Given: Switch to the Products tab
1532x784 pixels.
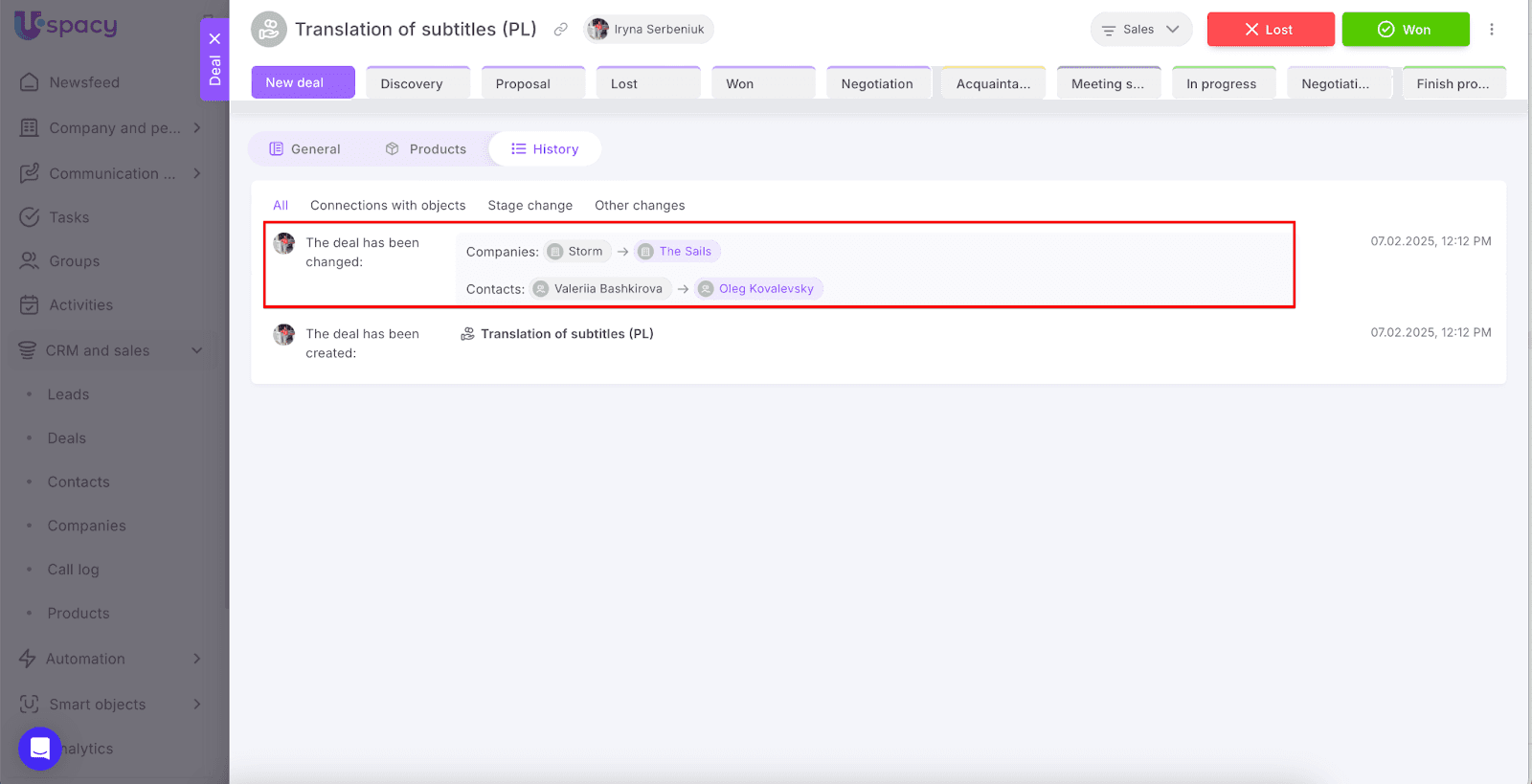Looking at the screenshot, I should point(426,149).
